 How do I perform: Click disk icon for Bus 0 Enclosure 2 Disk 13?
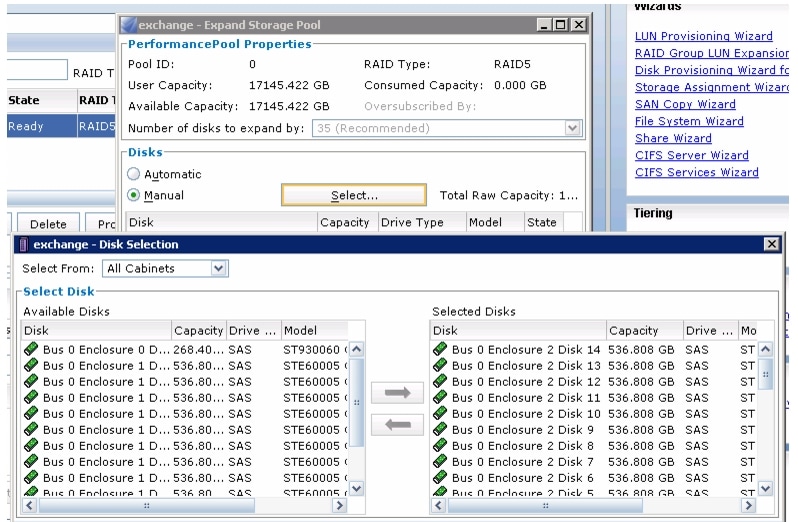coord(440,365)
